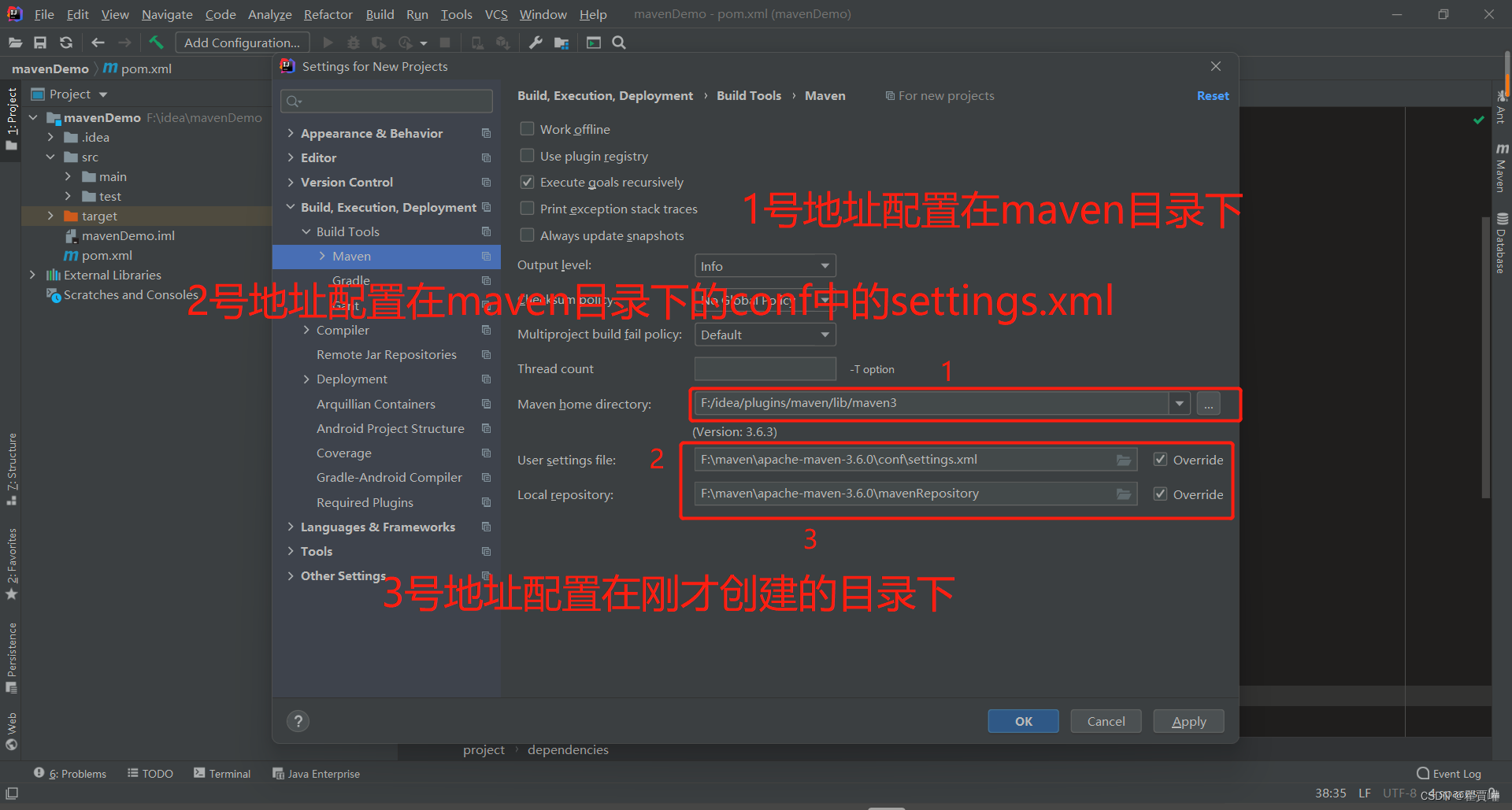Click the Synchronize refresh toolbar icon
Image resolution: width=1512 pixels, height=810 pixels.
(x=66, y=43)
